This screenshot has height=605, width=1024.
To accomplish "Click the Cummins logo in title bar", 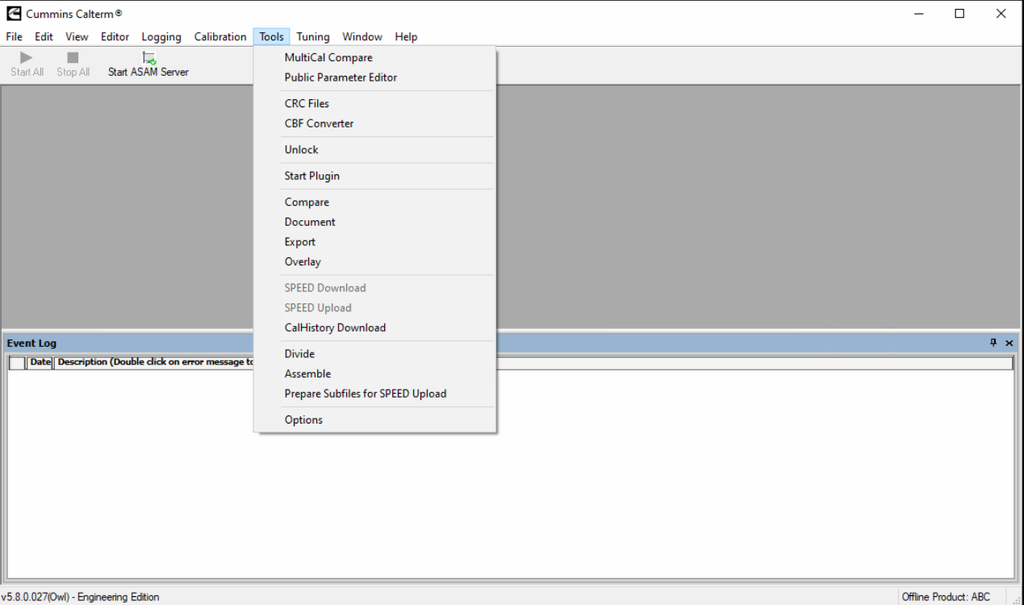I will point(13,14).
